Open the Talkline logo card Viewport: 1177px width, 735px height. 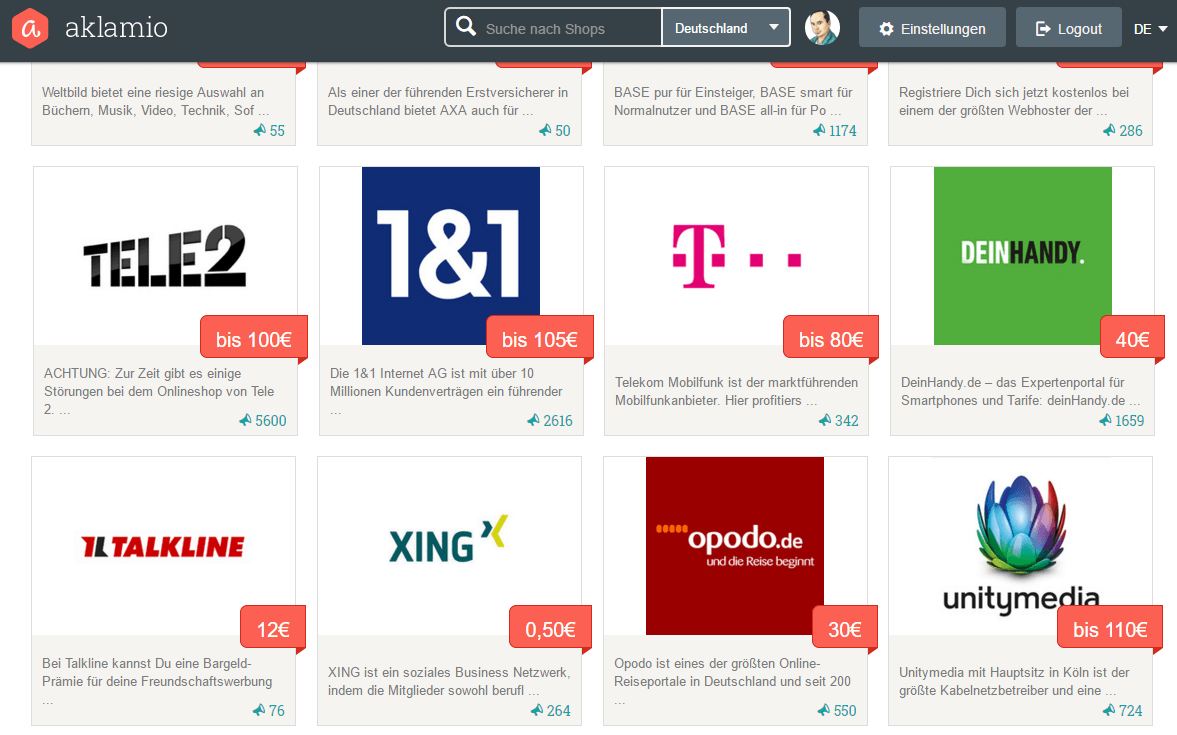(164, 546)
